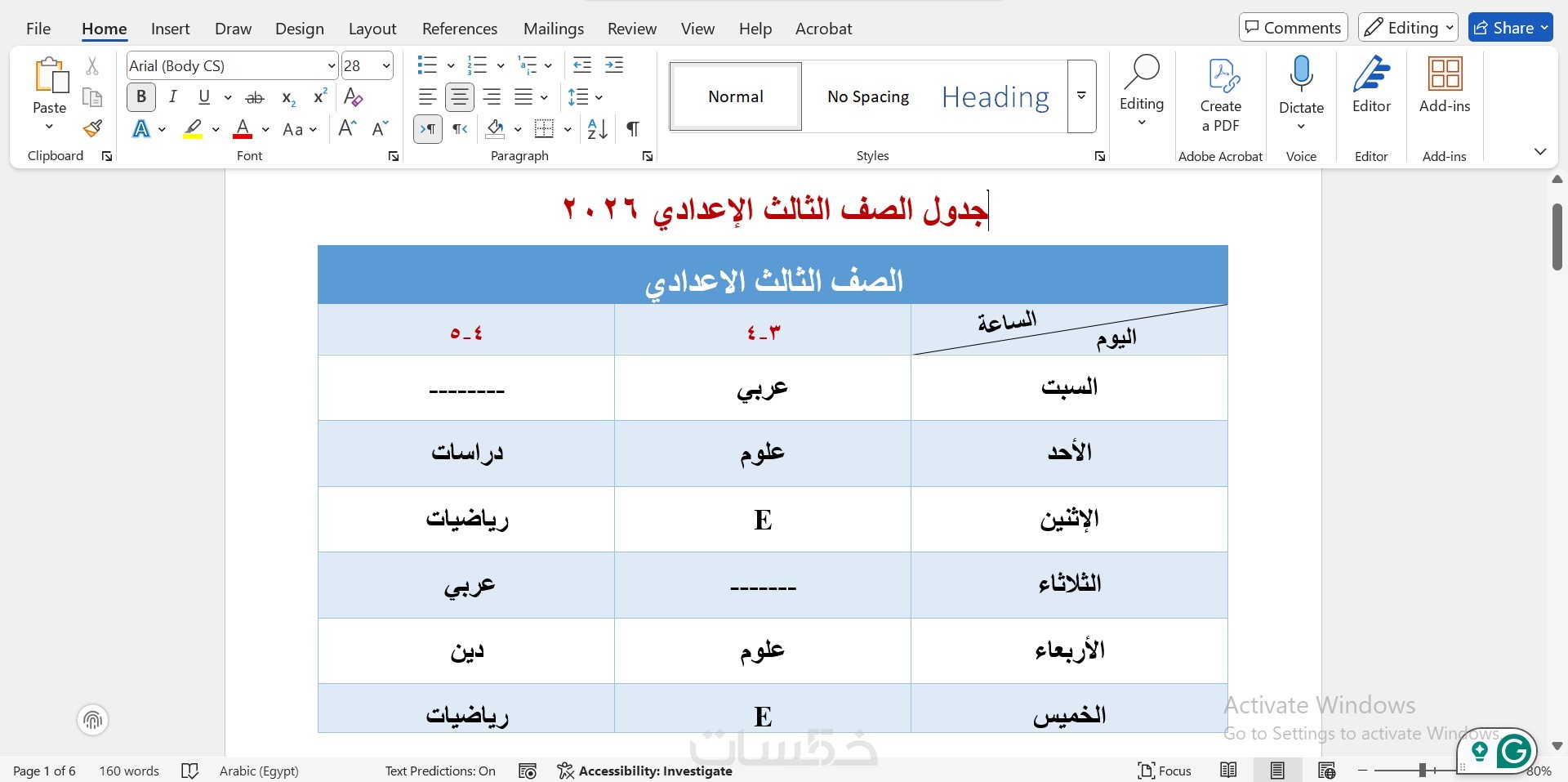Switch to the References tab
The width and height of the screenshot is (1568, 782).
(x=460, y=29)
